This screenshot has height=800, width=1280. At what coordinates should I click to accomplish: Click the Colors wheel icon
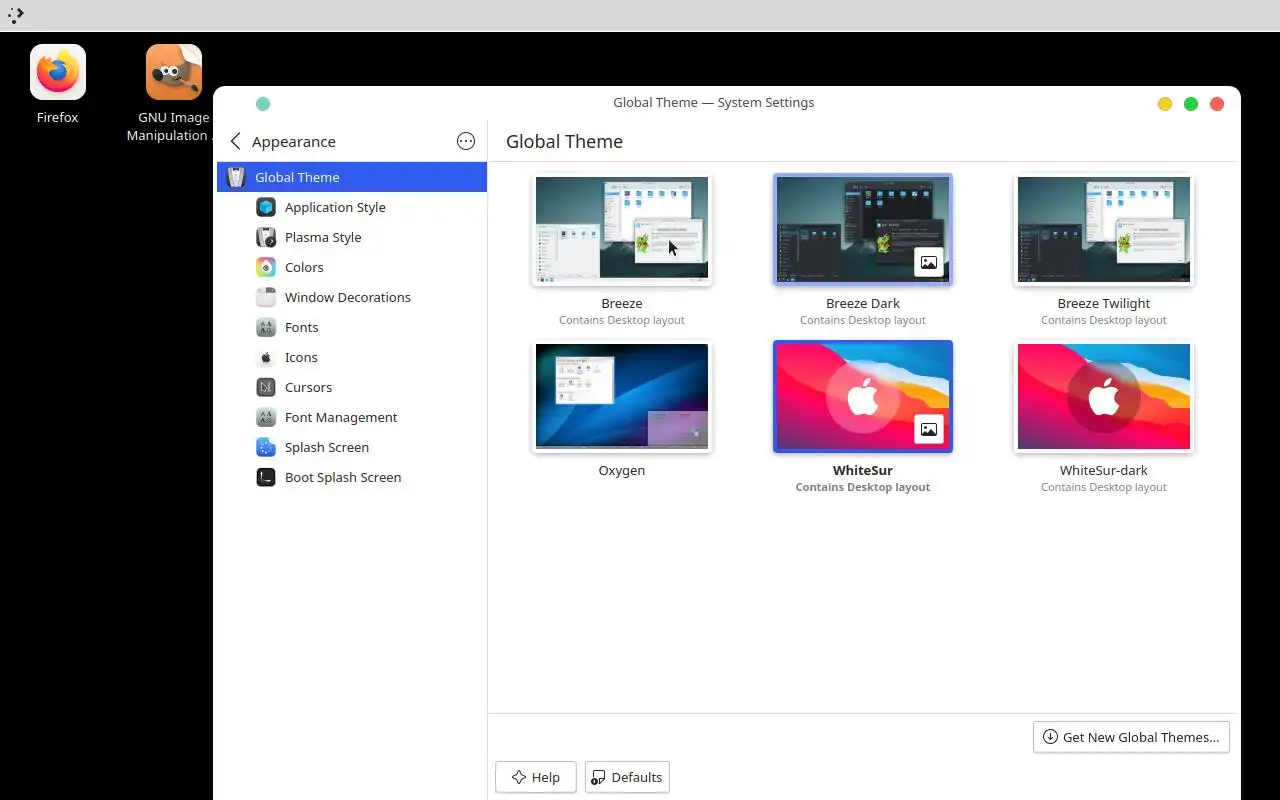point(266,267)
